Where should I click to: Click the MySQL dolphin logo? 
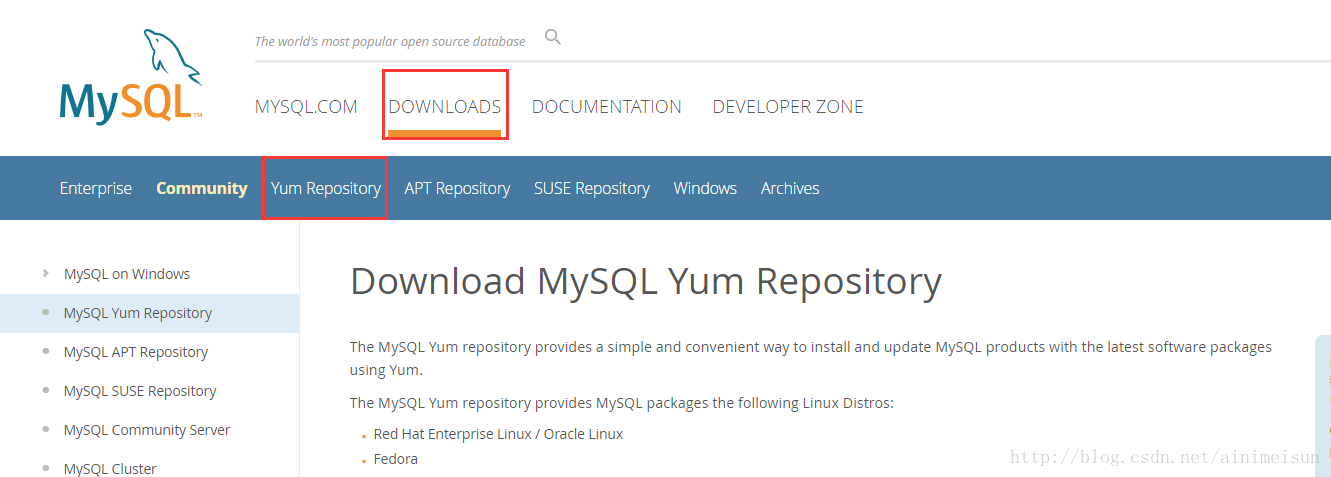point(131,77)
